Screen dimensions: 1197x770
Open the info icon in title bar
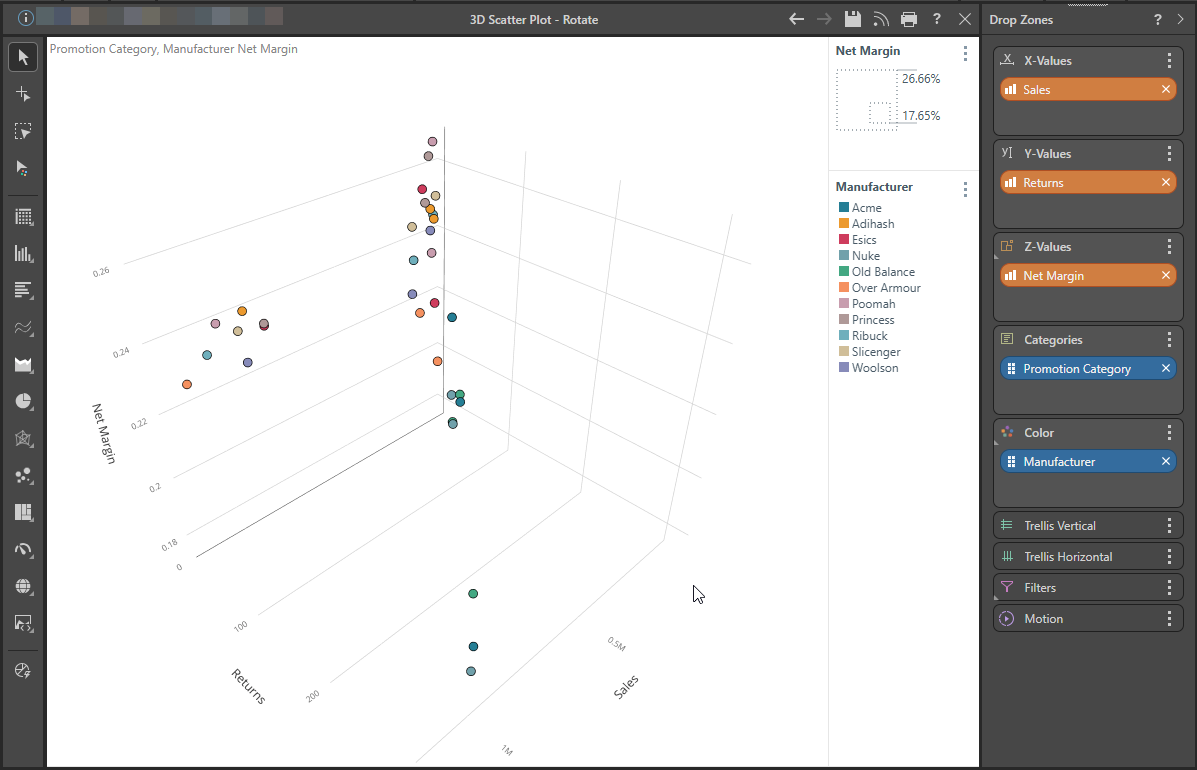25,18
